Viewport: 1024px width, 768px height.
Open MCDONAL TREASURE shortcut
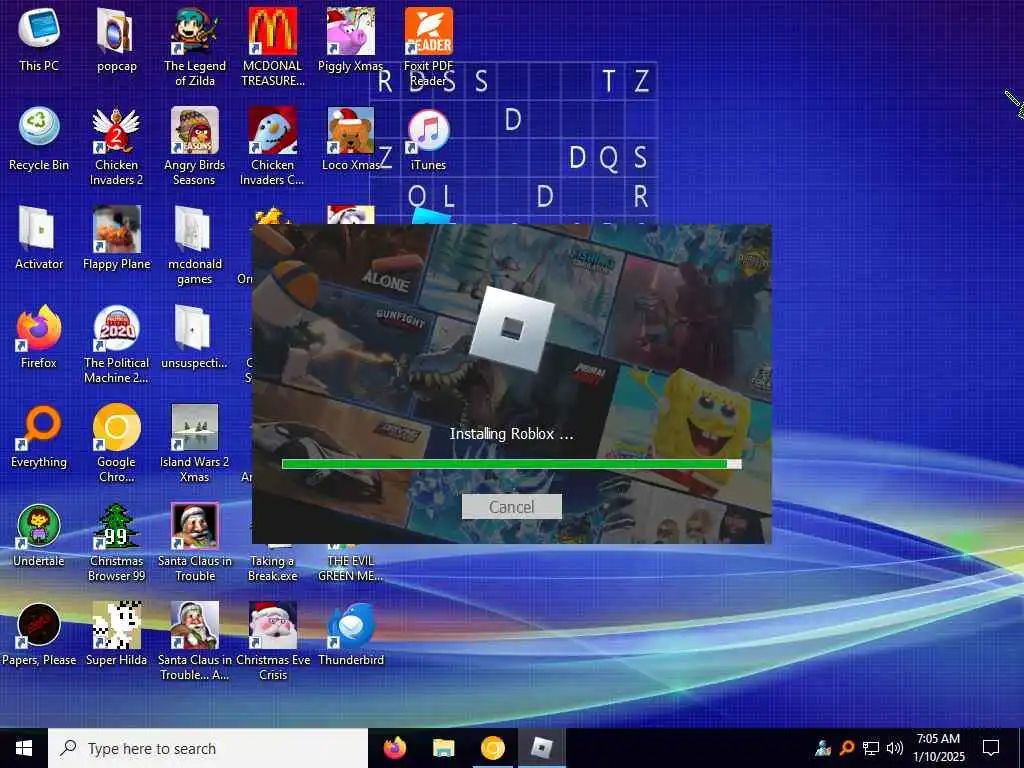pos(272,46)
